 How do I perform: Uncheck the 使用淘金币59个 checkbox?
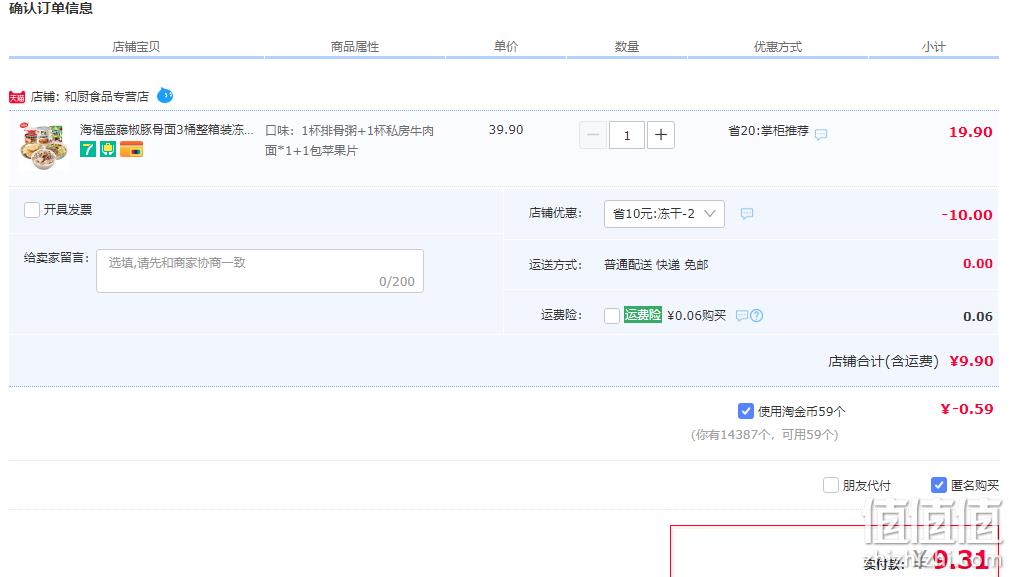745,411
